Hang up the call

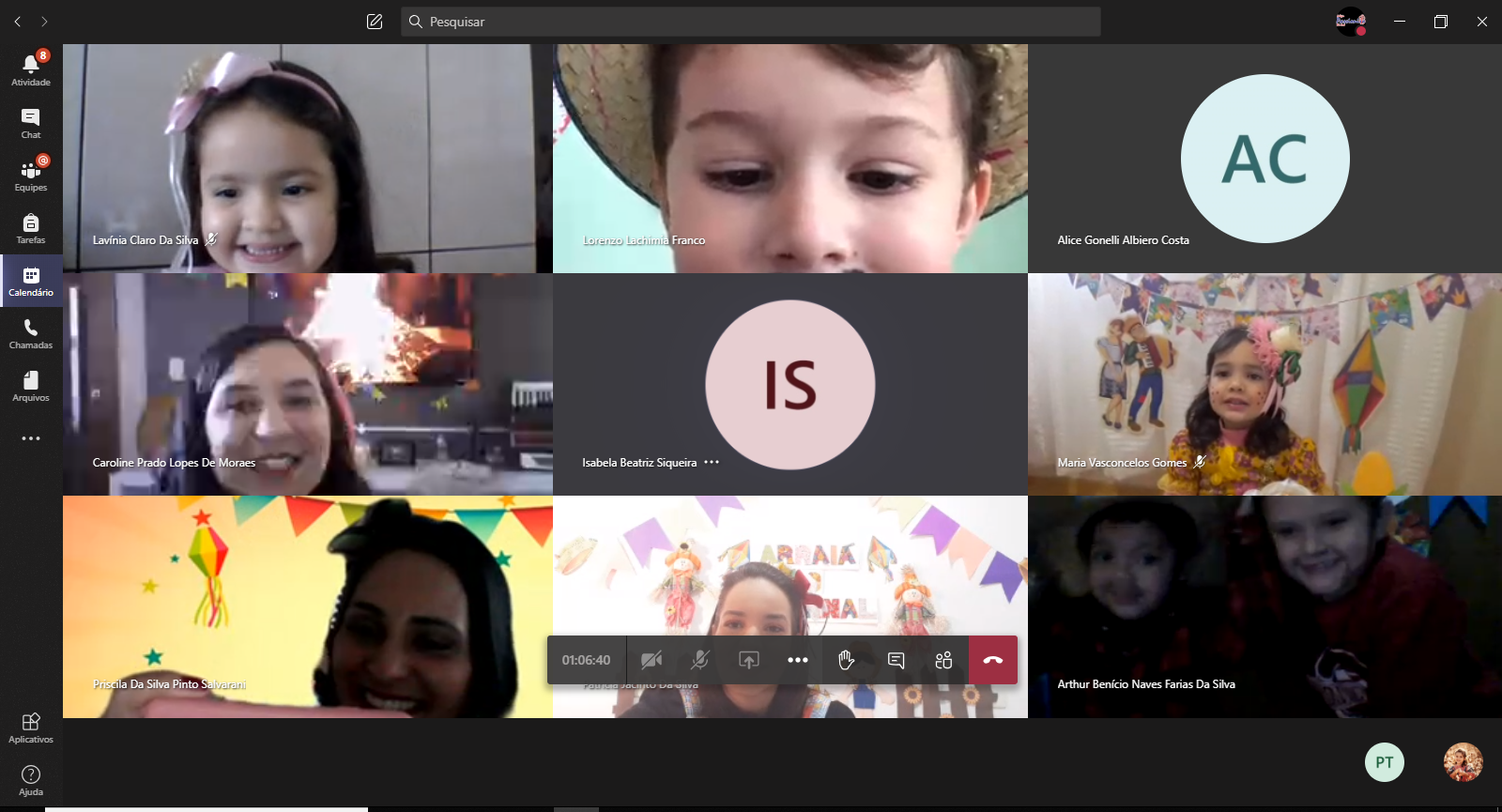point(993,660)
